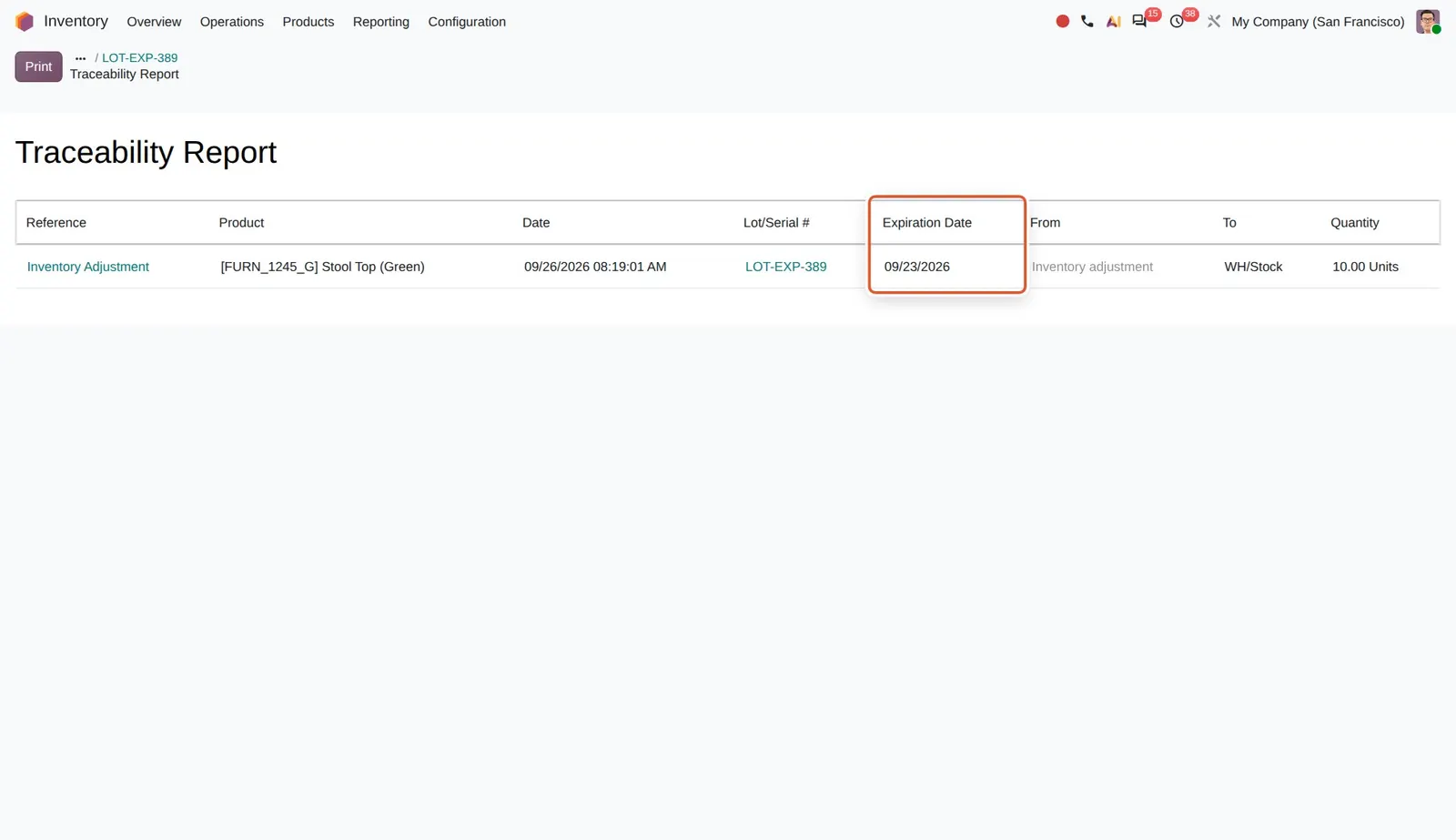This screenshot has width=1456, height=840.
Task: Open the Reporting menu
Action: tap(381, 21)
